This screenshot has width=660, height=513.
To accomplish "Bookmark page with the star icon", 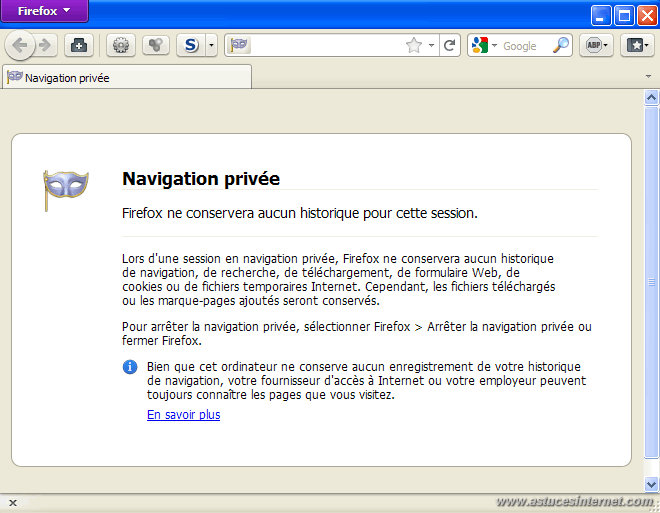I will [x=414, y=45].
